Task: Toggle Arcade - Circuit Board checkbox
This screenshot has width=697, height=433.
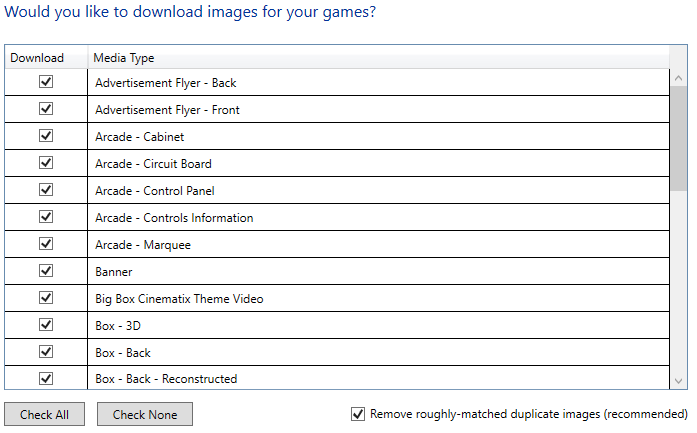Action: 46,163
